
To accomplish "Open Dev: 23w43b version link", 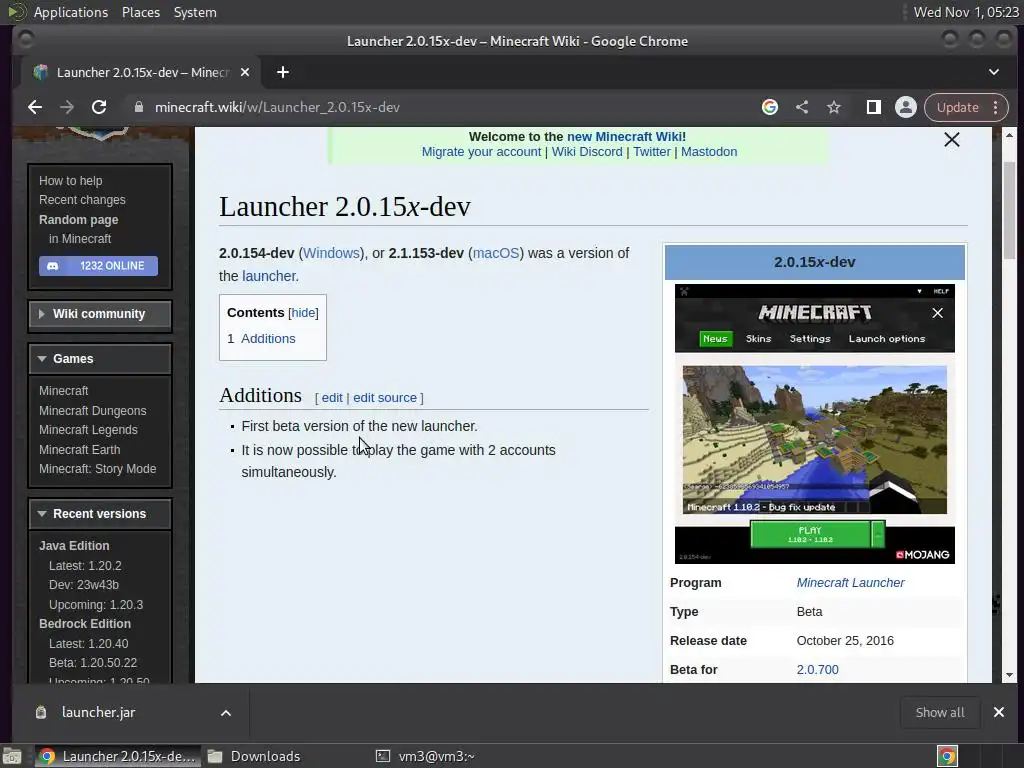I will (84, 584).
